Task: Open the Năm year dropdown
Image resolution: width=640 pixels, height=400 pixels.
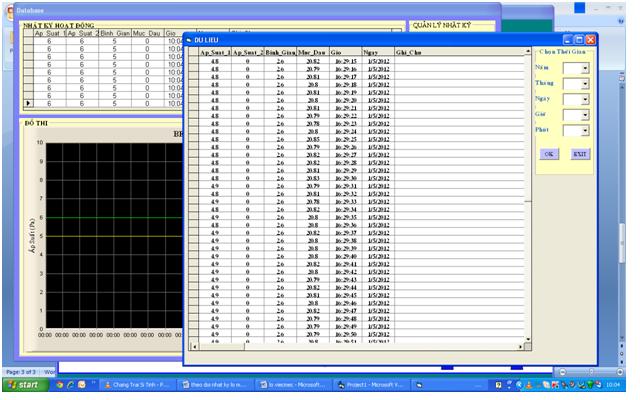Action: [584, 69]
